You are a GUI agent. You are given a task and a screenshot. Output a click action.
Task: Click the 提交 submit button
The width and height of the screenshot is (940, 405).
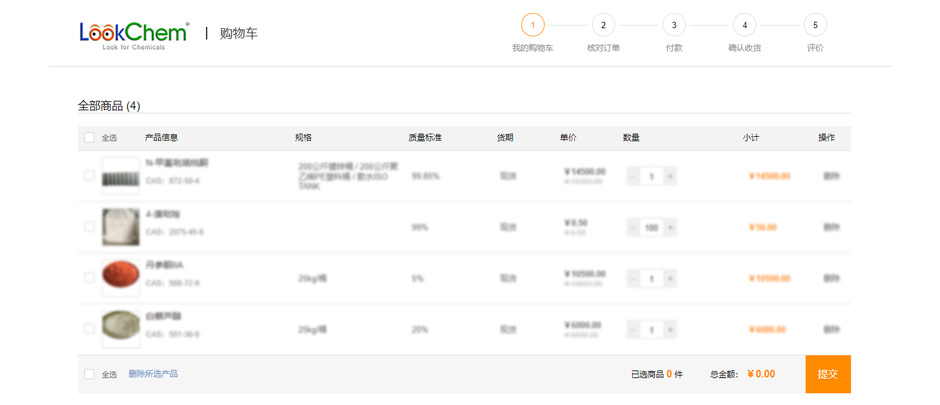click(x=827, y=374)
